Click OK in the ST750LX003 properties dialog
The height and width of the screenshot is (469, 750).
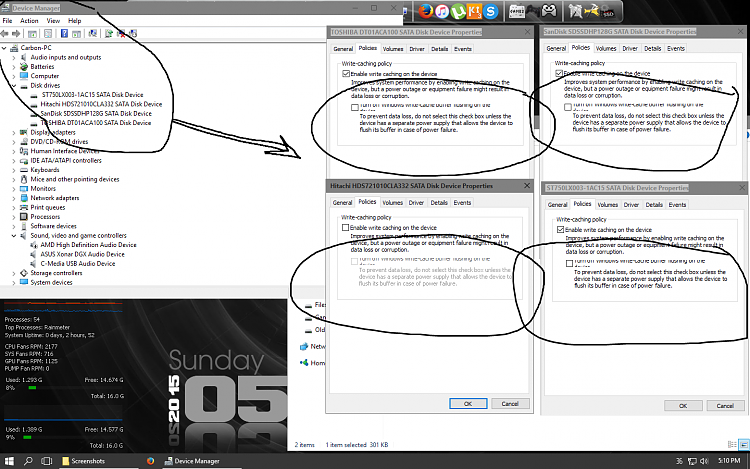(683, 405)
